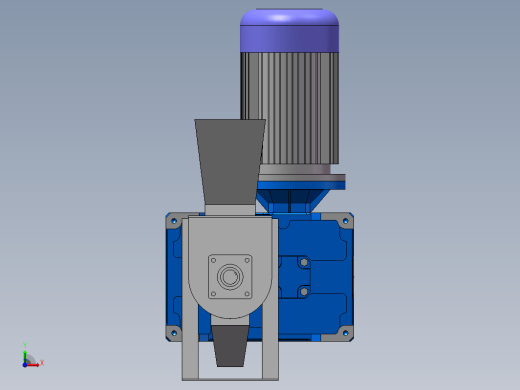Select the purple motor fan cover
This screenshot has width=520, height=390.
[x=289, y=31]
